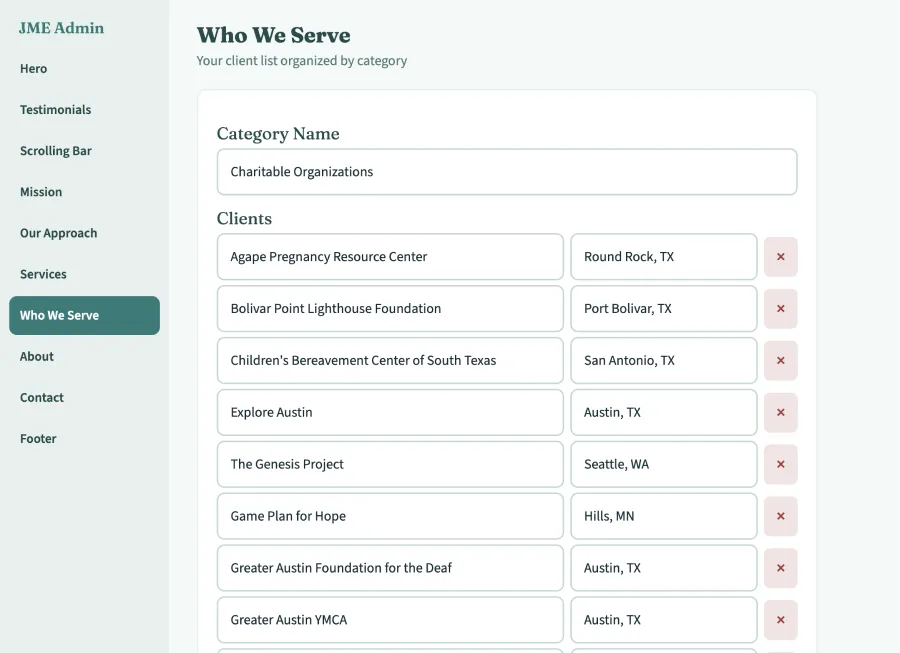This screenshot has width=900, height=653.
Task: Remove Explore Austin from the client list
Action: coord(780,412)
